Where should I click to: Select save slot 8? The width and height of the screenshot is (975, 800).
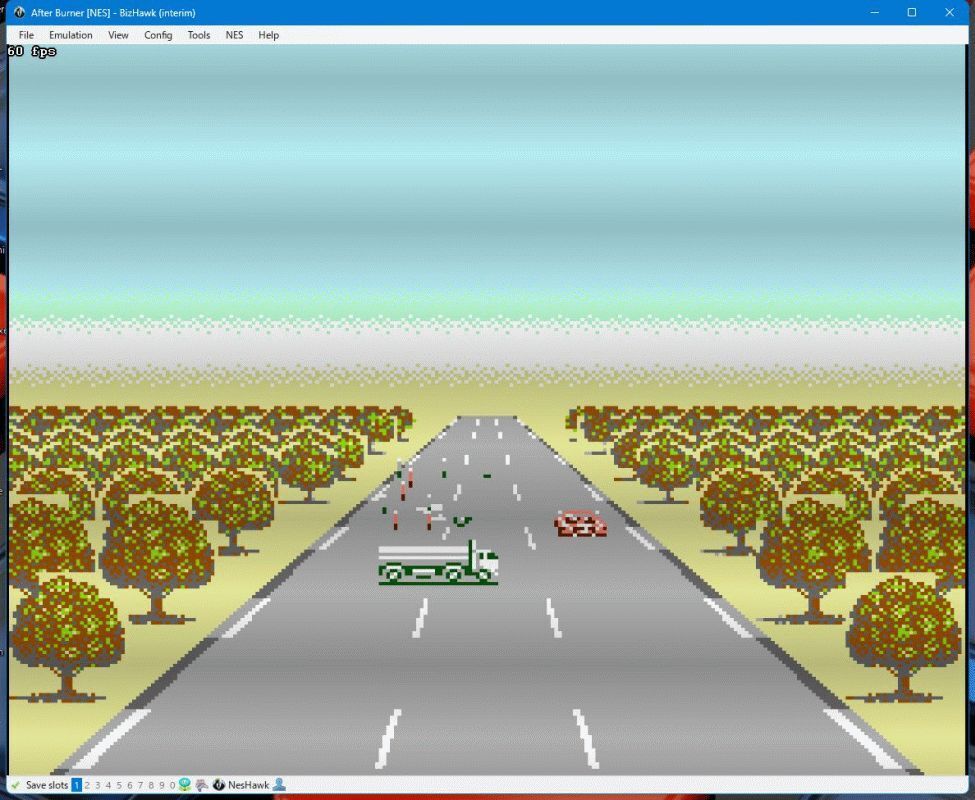point(151,785)
